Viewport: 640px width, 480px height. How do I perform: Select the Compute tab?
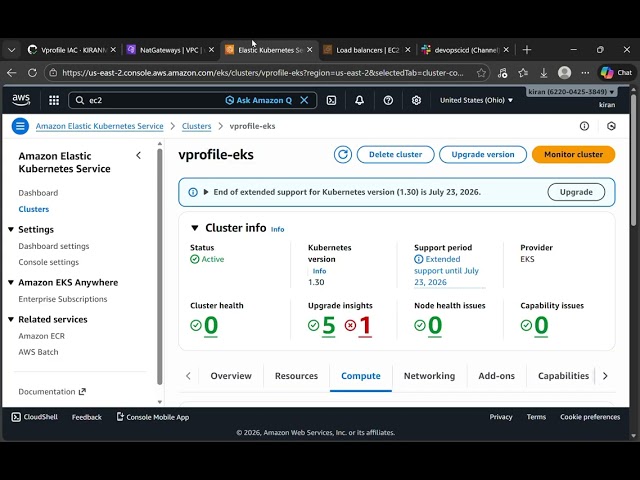[x=361, y=376]
